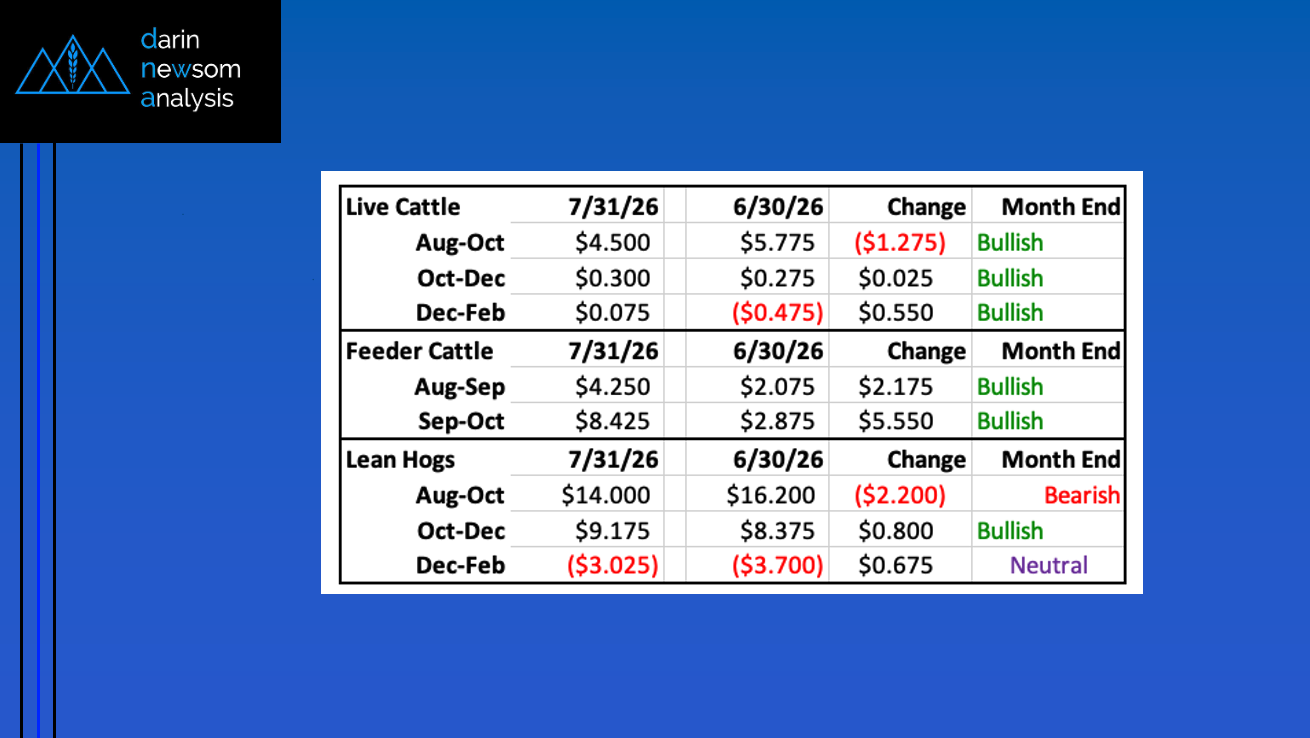Click the ($0.475) live cattle cell
1310x738 pixels.
click(x=778, y=313)
